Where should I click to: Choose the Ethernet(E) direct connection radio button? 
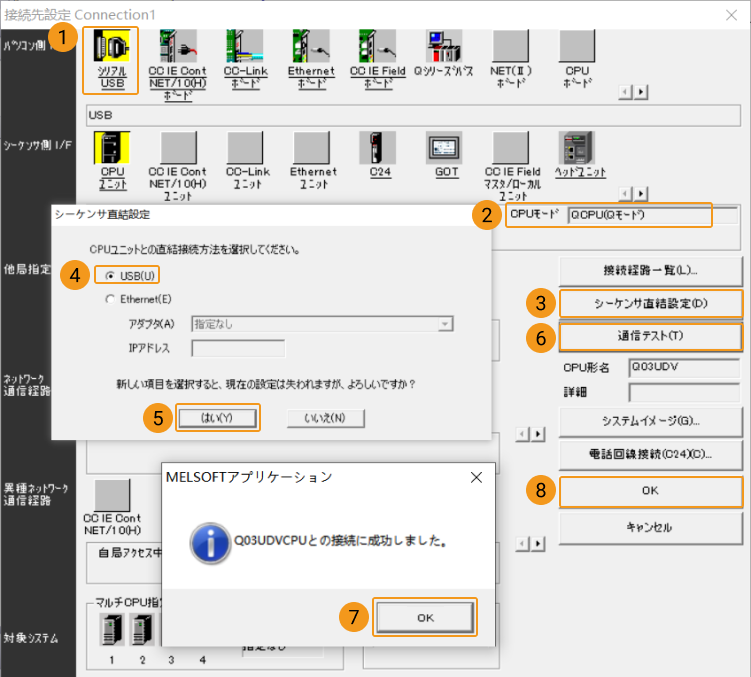(x=110, y=299)
